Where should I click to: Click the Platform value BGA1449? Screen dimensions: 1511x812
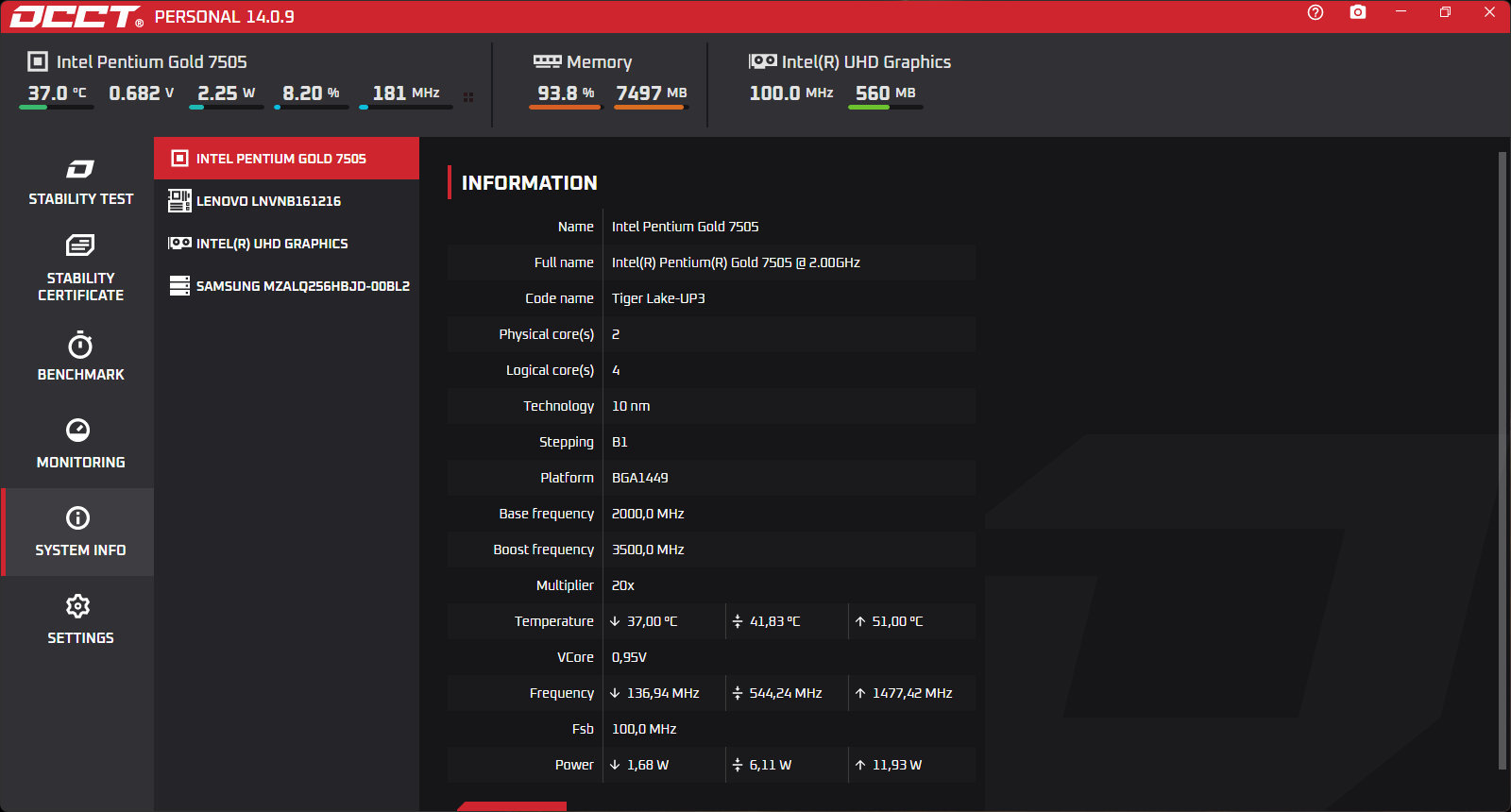tap(639, 478)
